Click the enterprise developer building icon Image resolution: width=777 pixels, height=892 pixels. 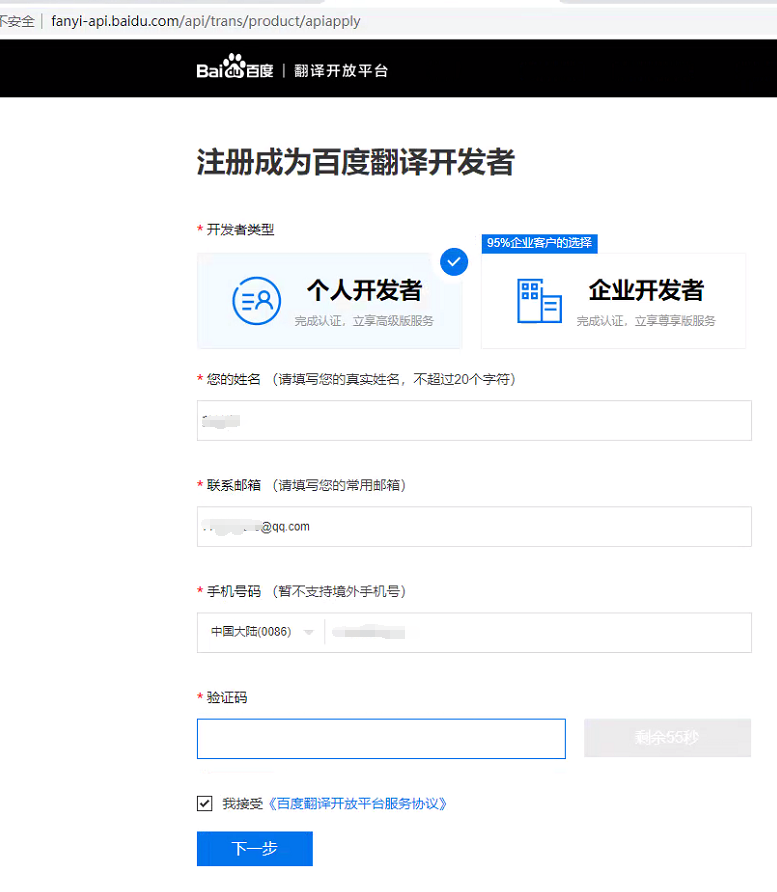click(539, 301)
